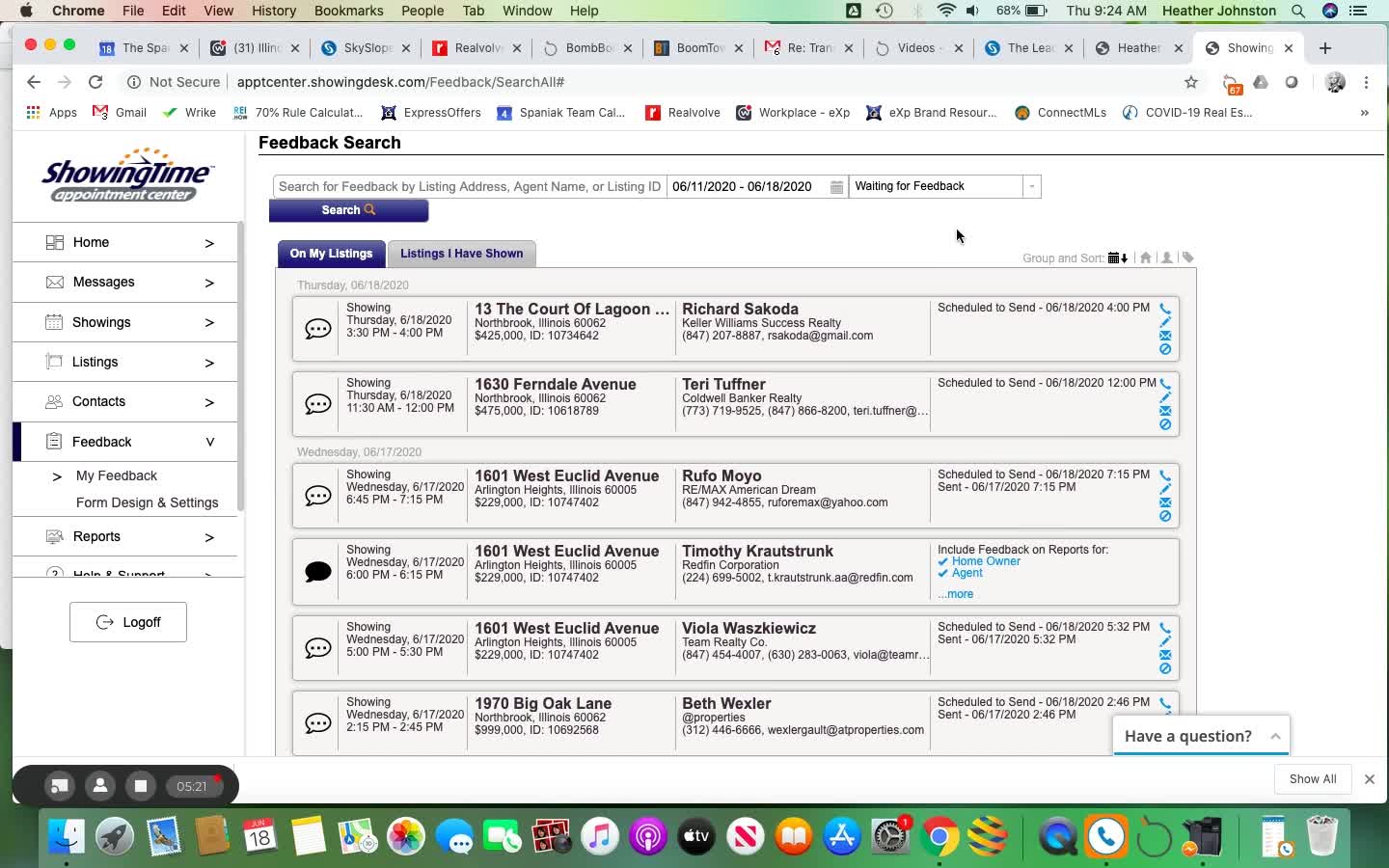Click the Logoff button
Viewport: 1389px width, 868px height.
[x=128, y=622]
